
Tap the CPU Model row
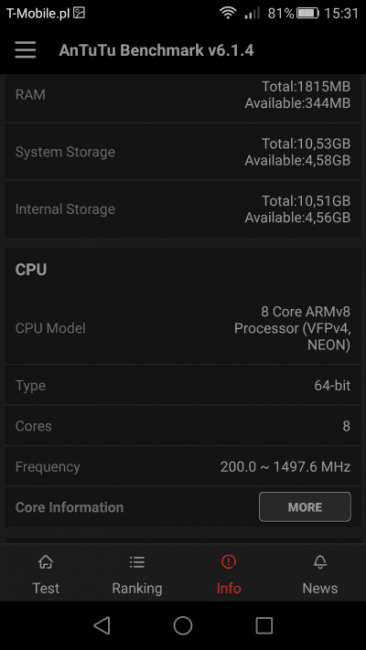[183, 328]
